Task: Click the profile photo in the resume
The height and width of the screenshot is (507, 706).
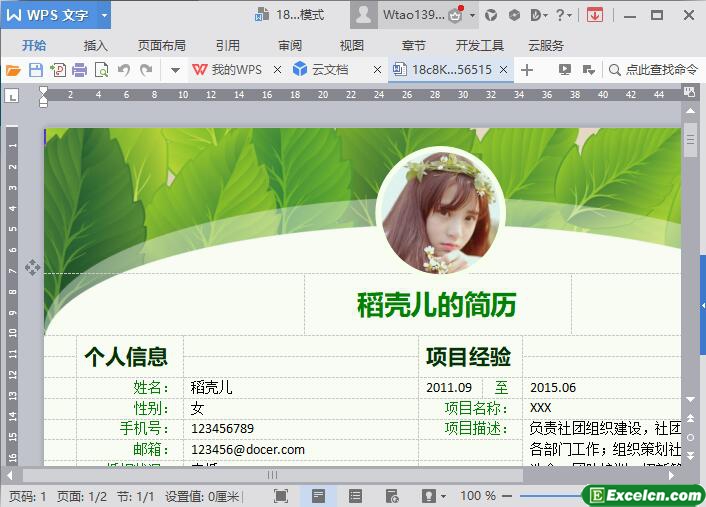Action: pyautogui.click(x=440, y=212)
